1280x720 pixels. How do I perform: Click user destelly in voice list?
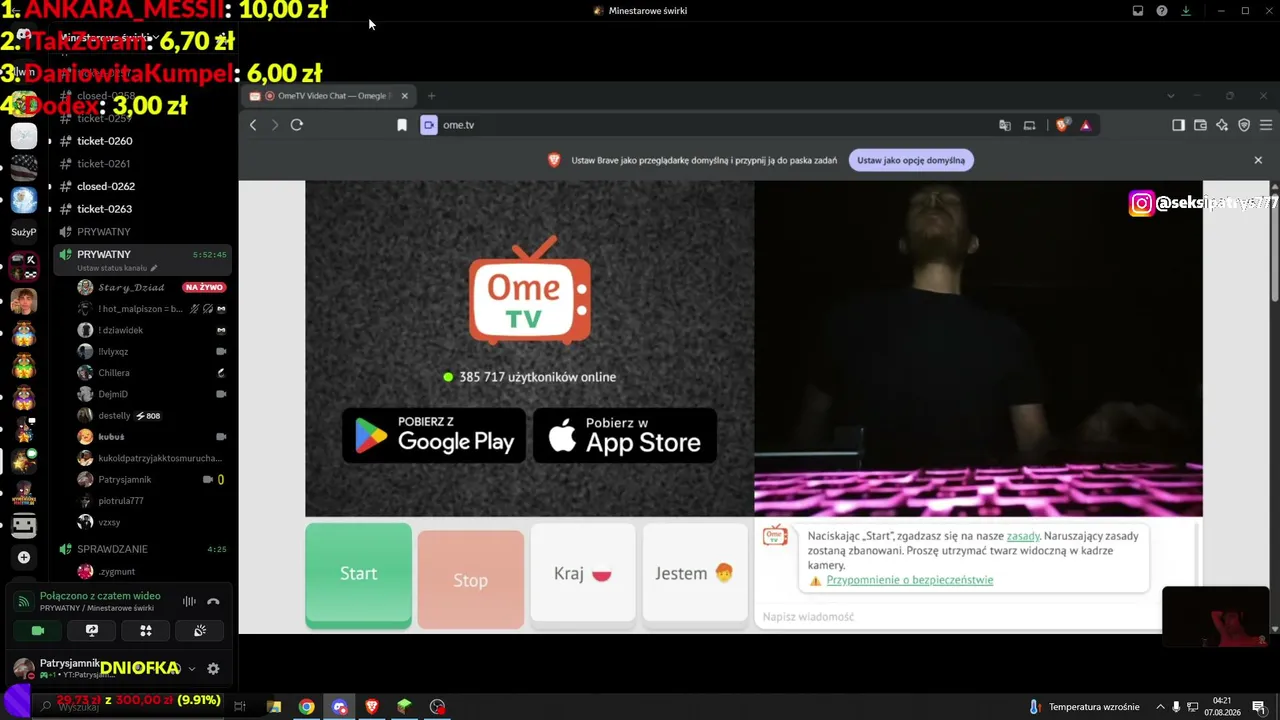[114, 416]
